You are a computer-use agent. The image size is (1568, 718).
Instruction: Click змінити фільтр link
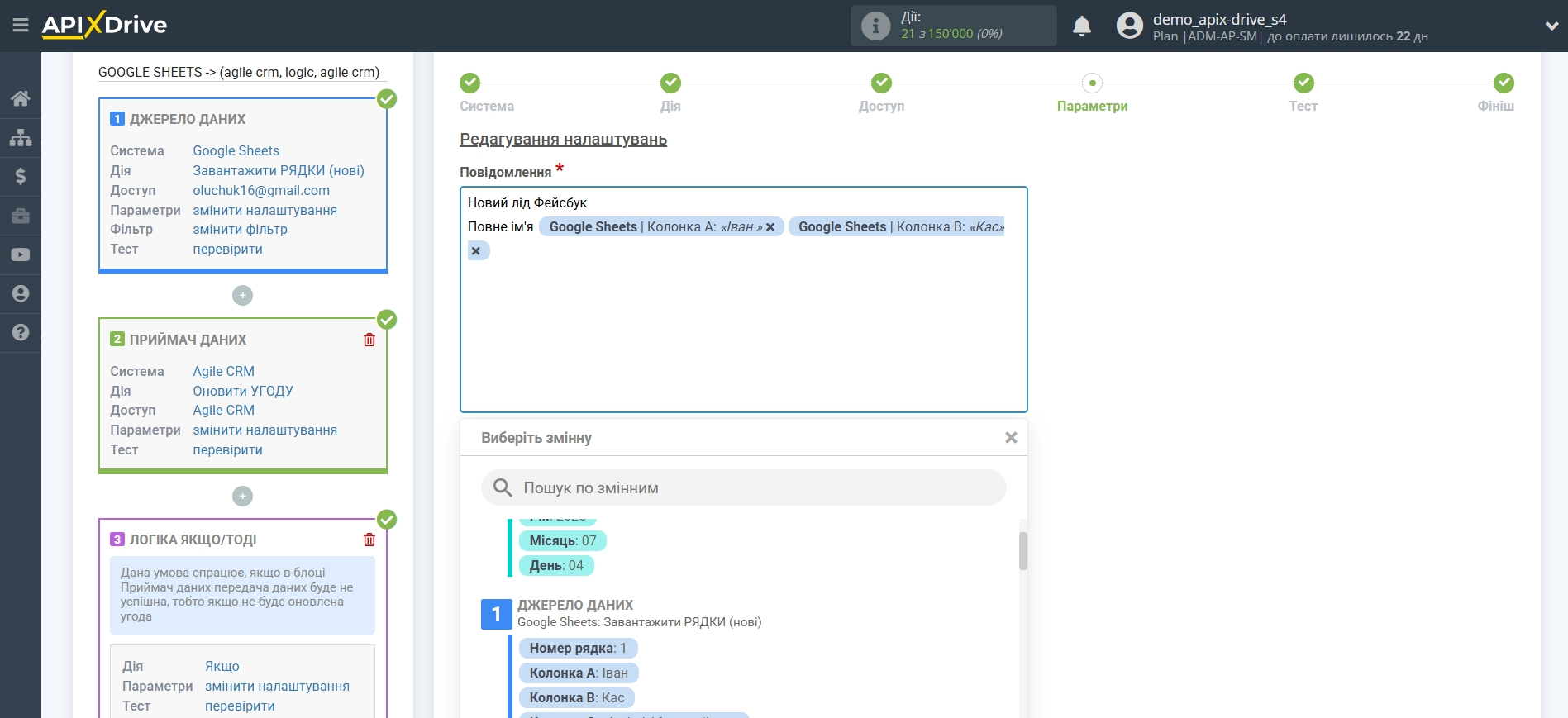240,229
